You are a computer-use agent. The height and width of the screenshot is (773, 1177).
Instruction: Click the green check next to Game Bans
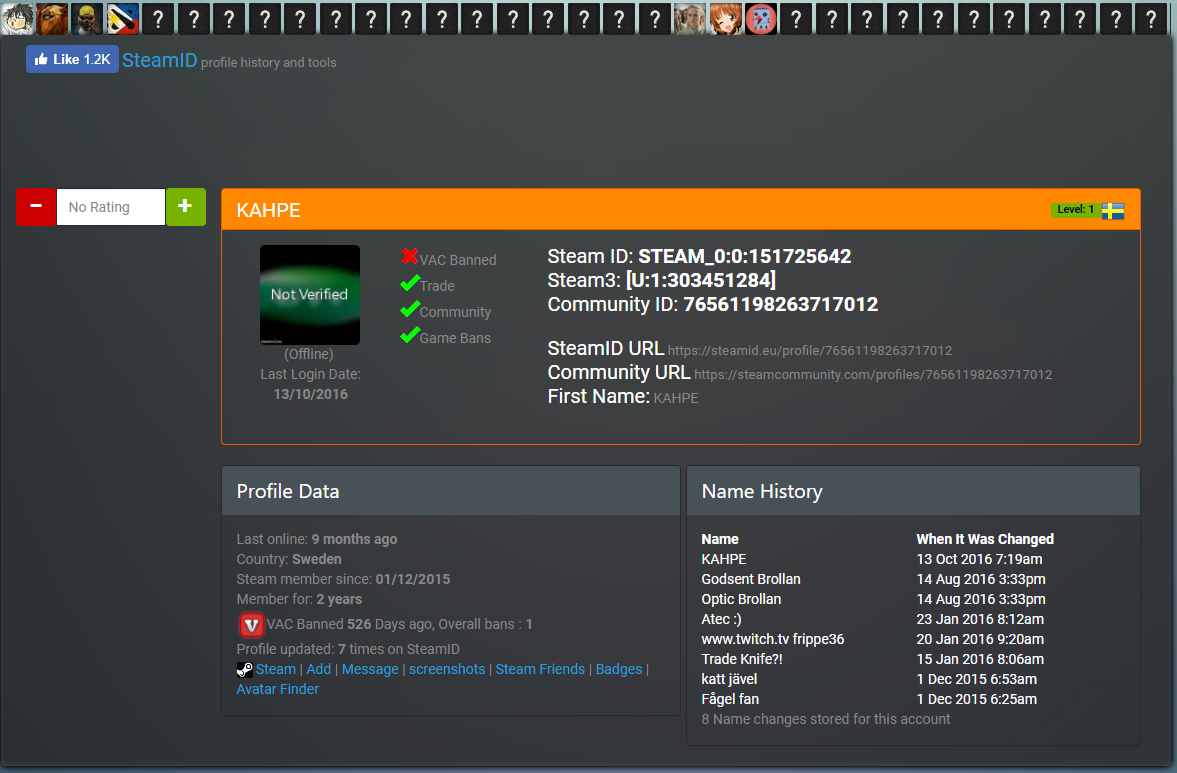point(409,335)
